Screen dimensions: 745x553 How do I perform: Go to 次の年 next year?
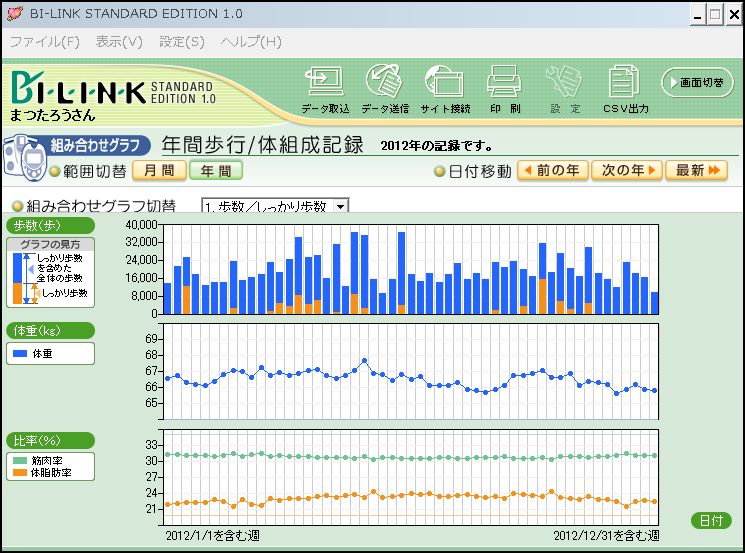(626, 171)
